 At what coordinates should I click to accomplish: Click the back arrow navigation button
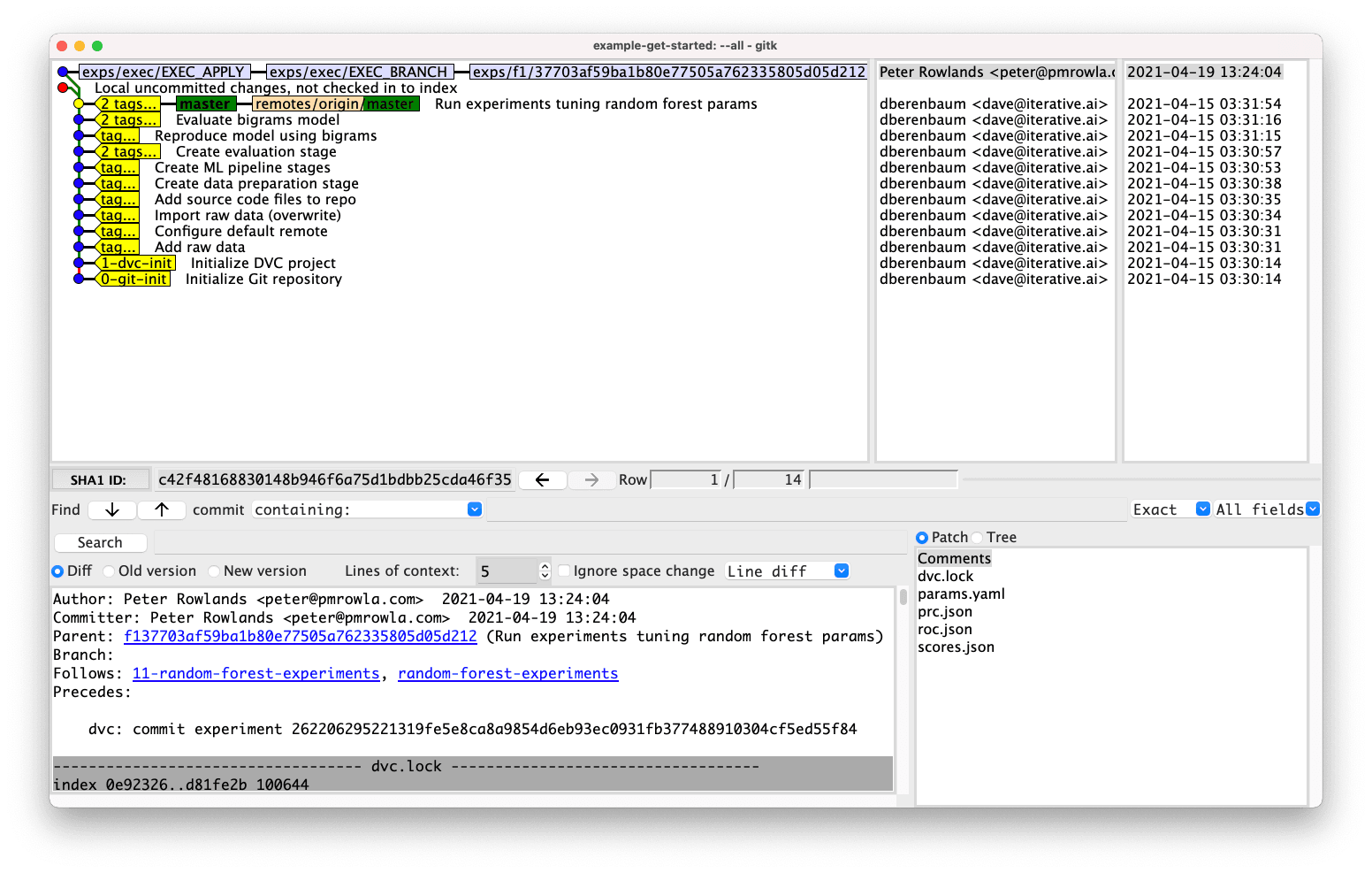click(542, 479)
